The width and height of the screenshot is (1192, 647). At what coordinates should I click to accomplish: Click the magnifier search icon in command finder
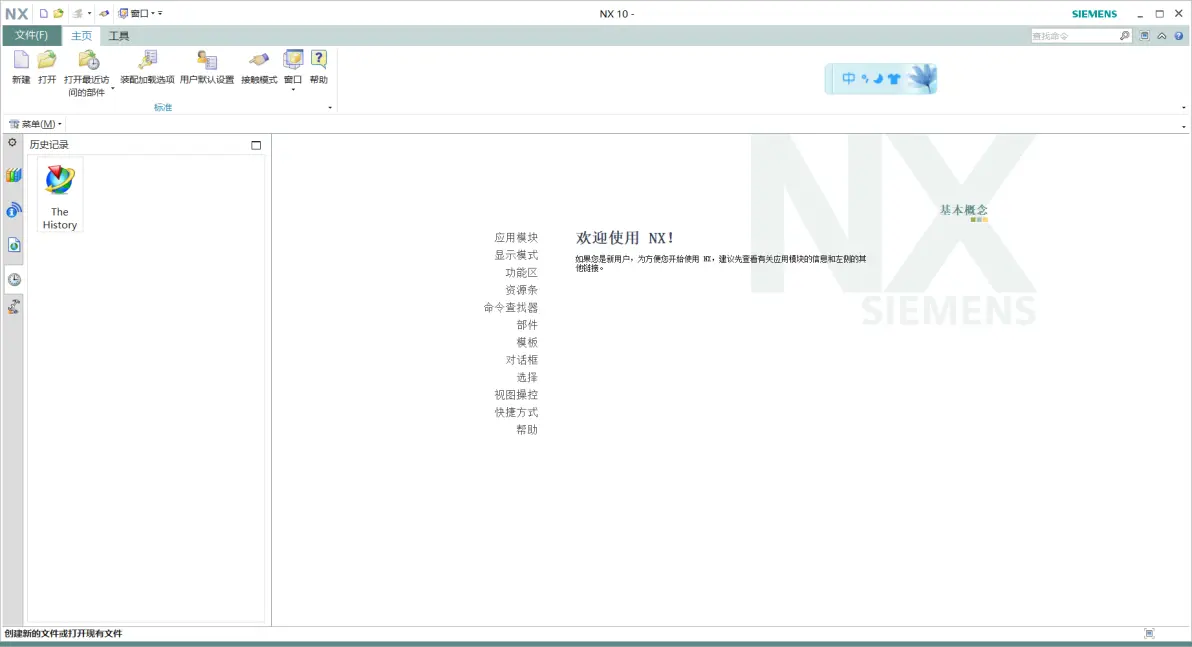(1124, 36)
